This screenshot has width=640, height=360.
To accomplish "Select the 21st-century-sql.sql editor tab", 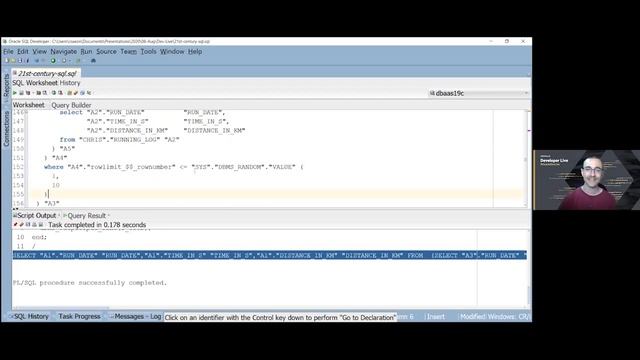I will pos(47,73).
